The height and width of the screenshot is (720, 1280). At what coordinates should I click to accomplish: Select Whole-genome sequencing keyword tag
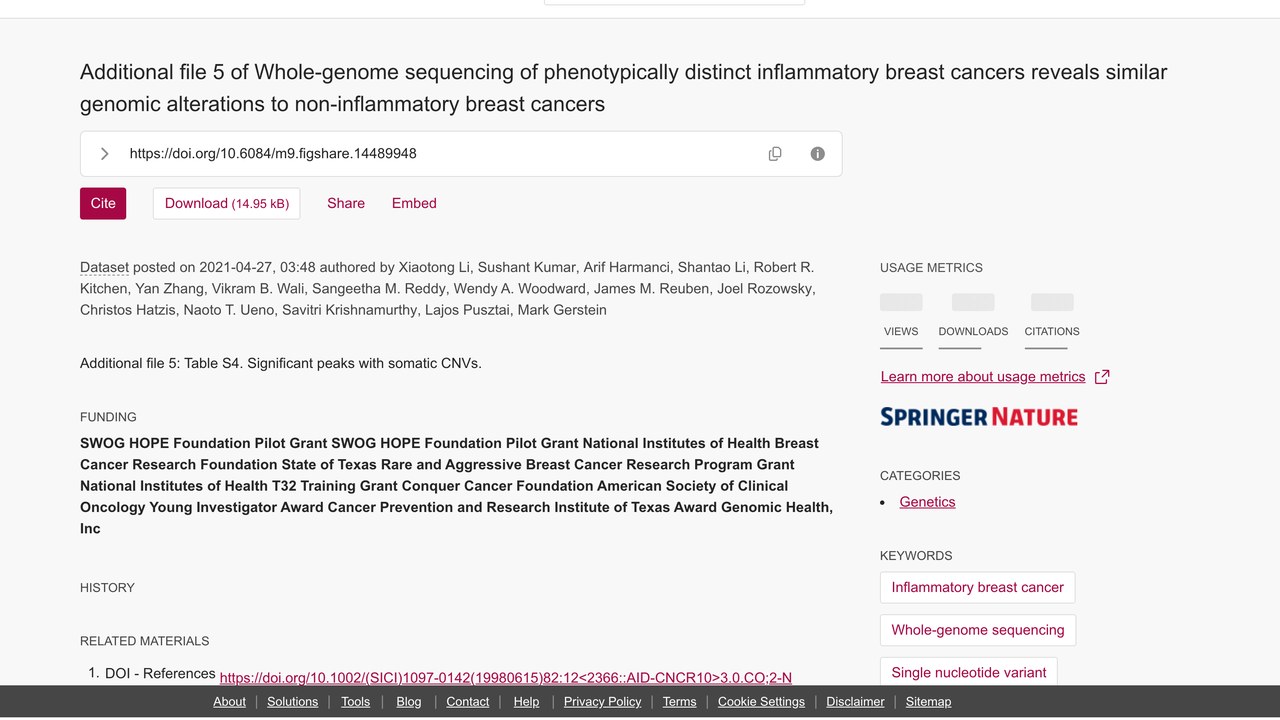click(978, 630)
